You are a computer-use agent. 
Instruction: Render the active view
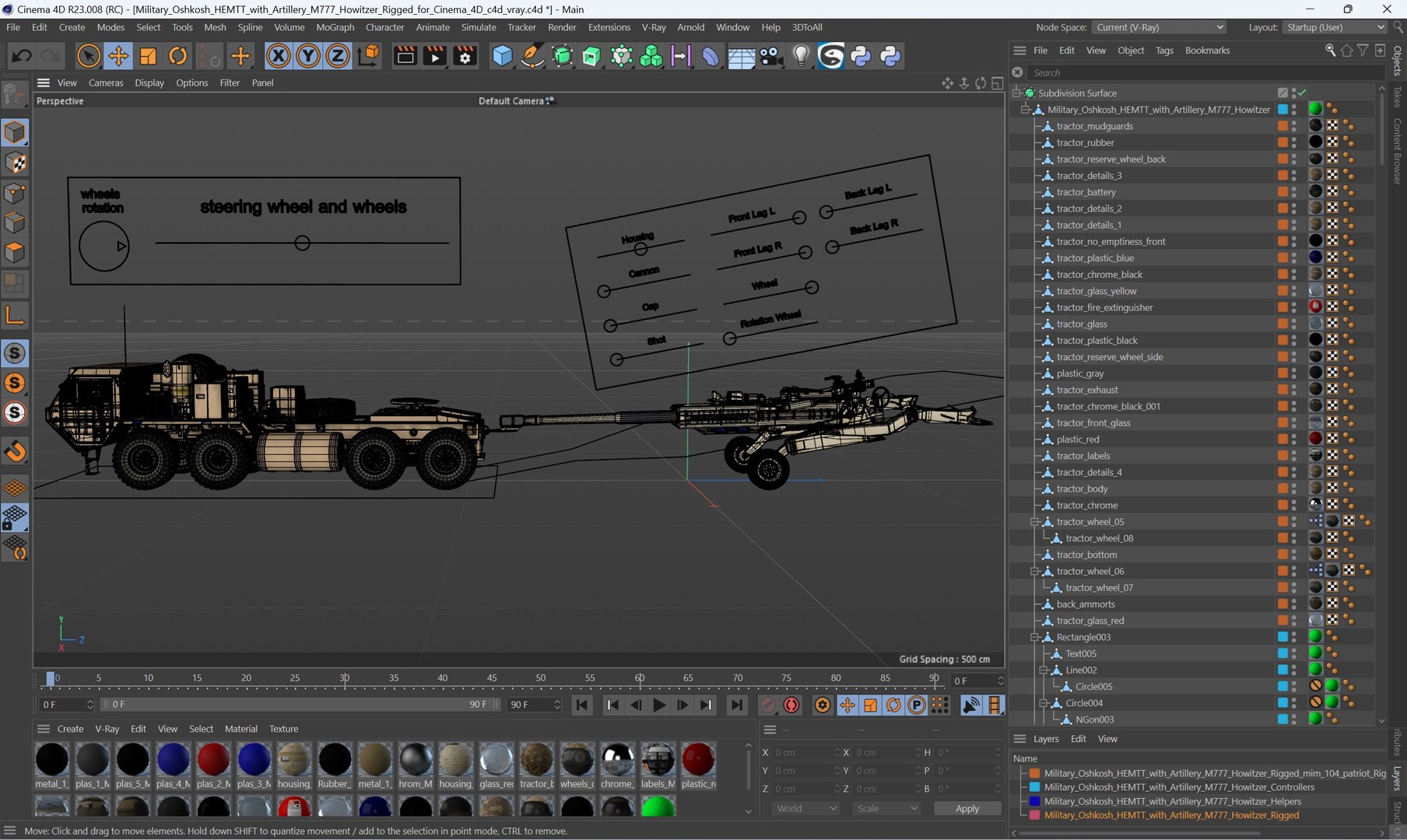pos(405,56)
